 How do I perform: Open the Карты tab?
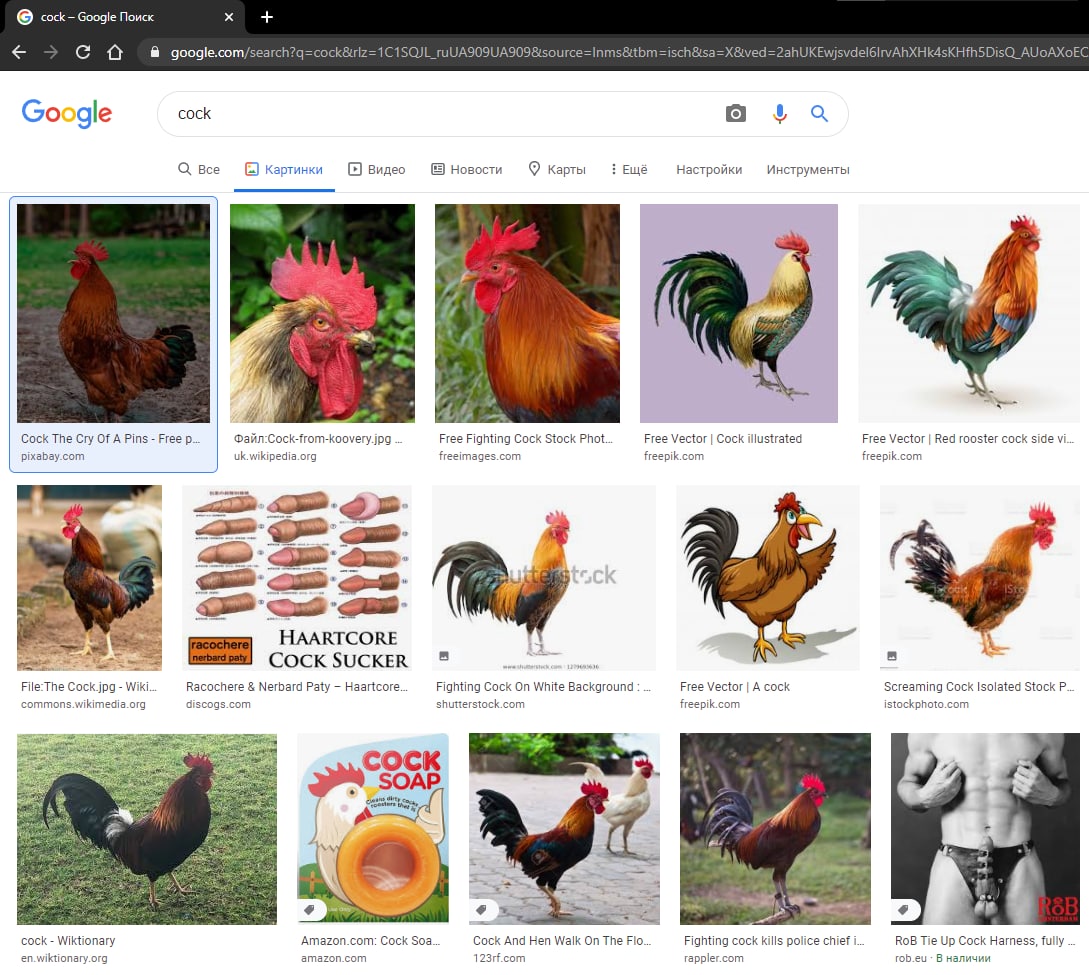[556, 169]
